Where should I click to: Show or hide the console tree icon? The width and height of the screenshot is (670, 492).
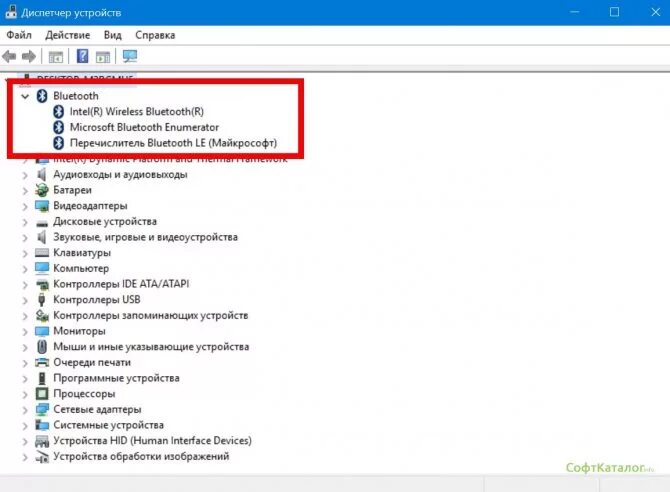56,56
